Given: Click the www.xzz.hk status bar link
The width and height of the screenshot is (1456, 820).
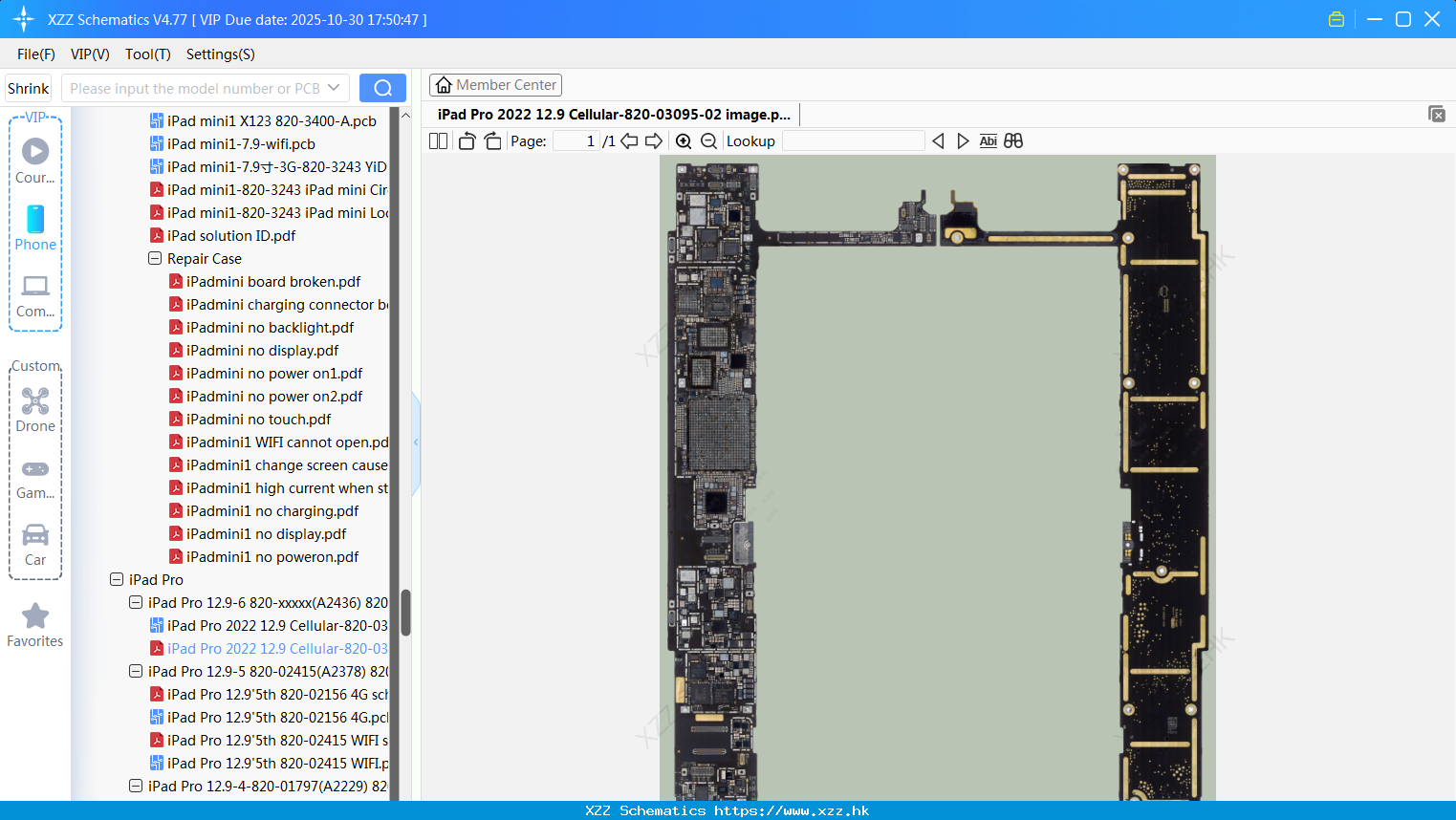Looking at the screenshot, I should point(792,810).
